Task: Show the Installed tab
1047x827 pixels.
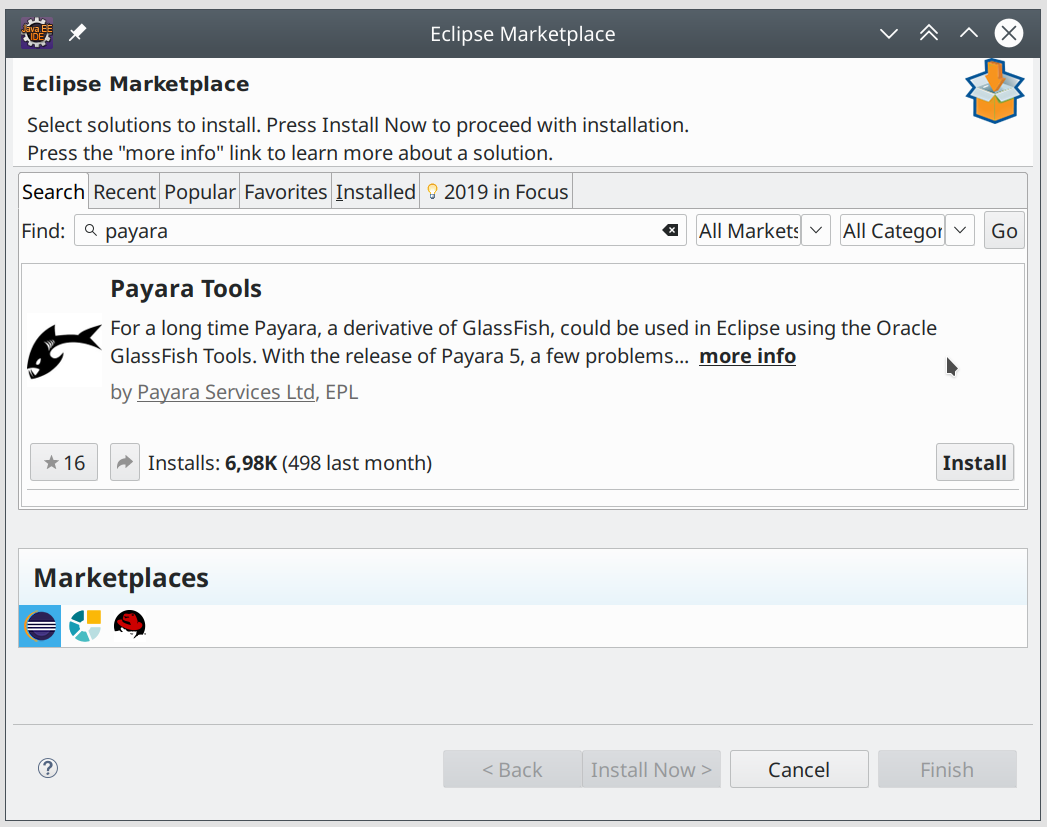Action: [x=375, y=191]
